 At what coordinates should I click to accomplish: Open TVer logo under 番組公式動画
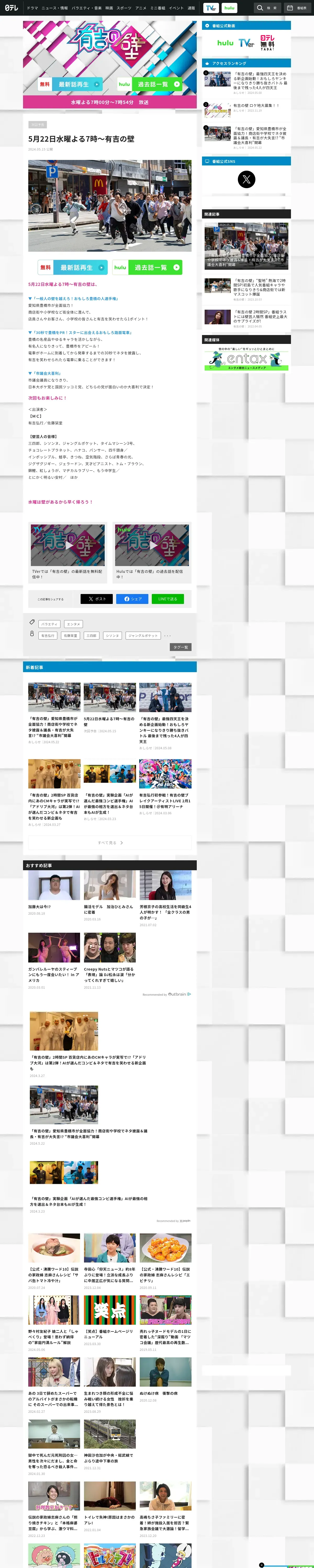pyautogui.click(x=246, y=43)
